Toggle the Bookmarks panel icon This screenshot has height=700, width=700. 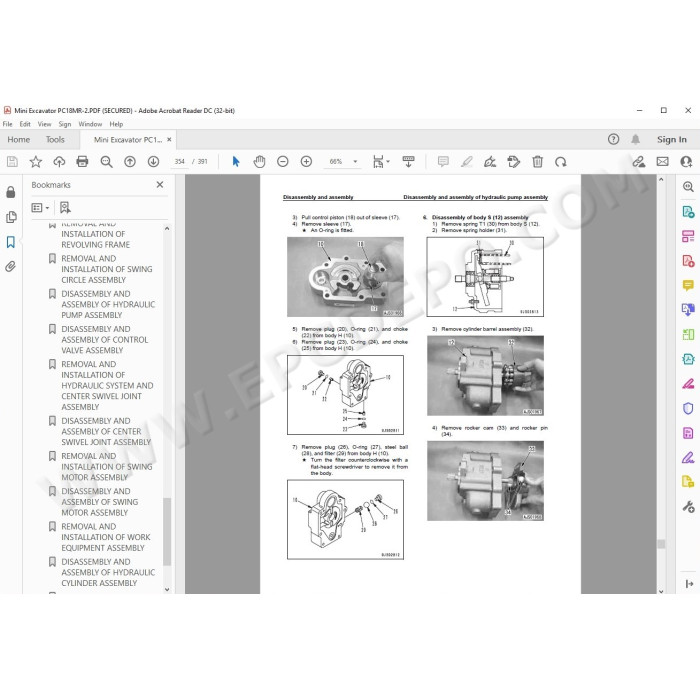pos(11,242)
